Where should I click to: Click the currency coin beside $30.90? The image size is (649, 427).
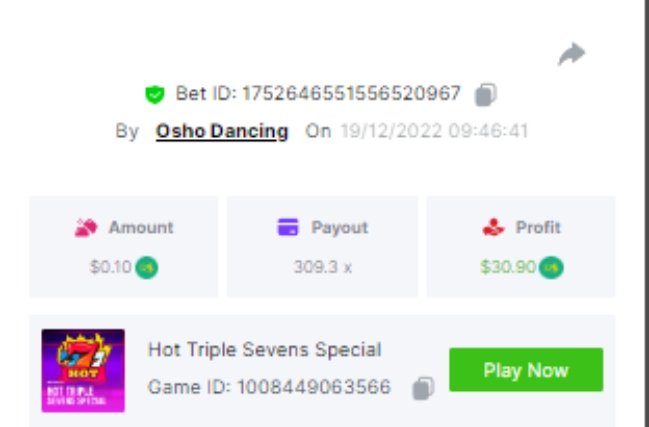tap(552, 268)
